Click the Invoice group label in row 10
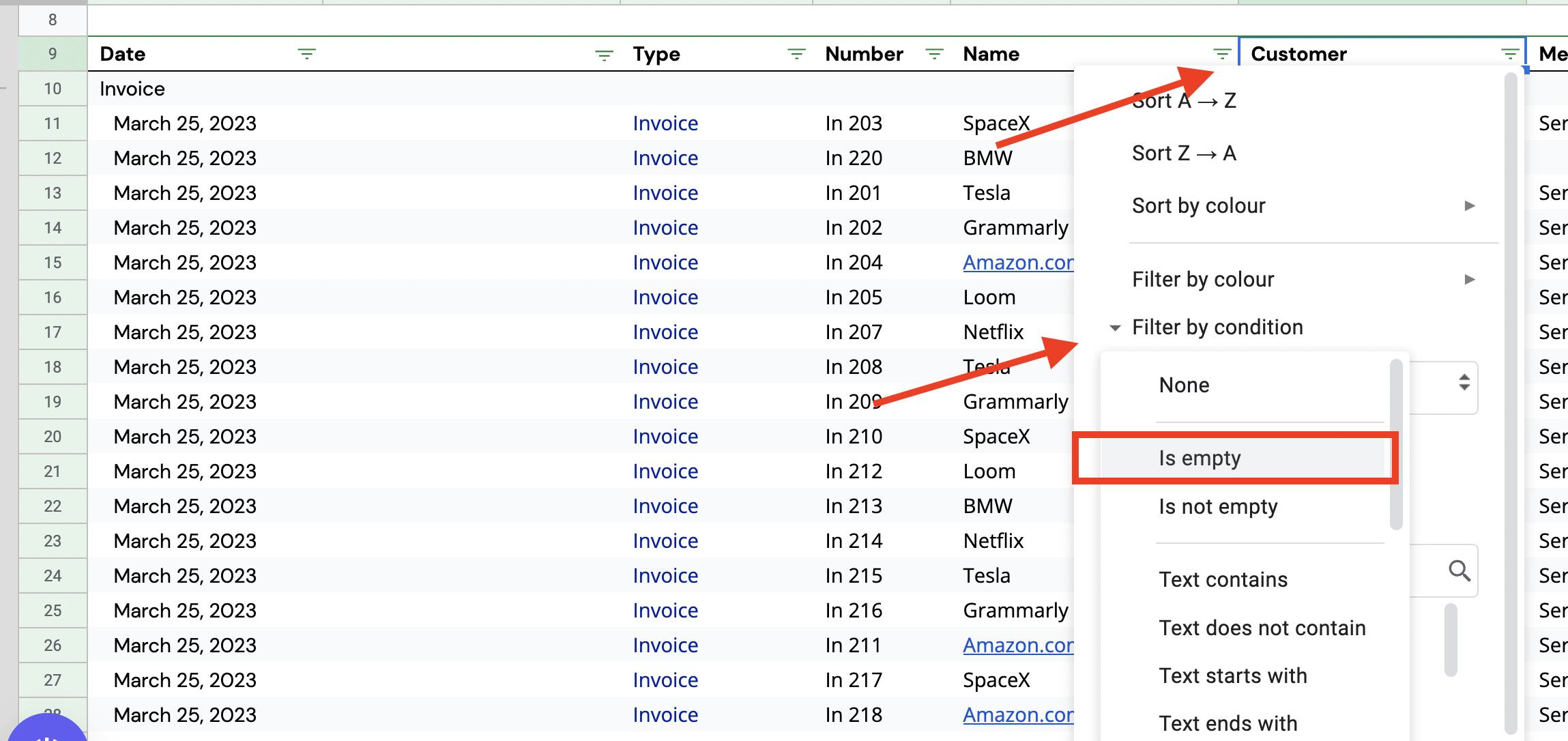 tap(132, 89)
